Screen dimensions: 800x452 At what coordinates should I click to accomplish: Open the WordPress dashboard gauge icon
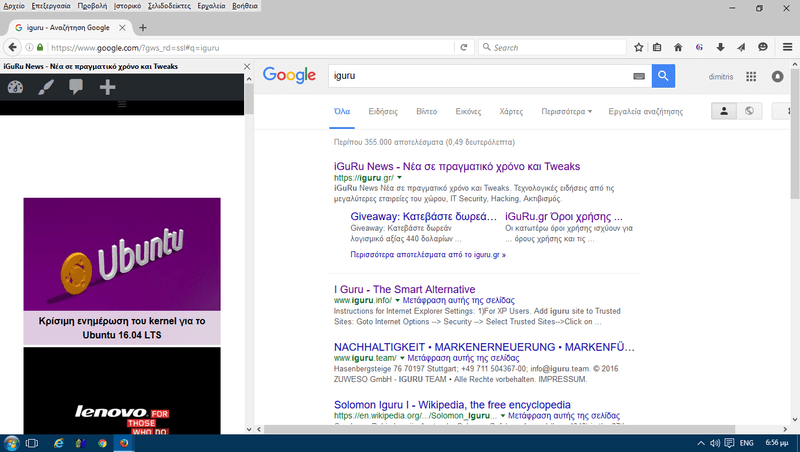click(x=14, y=87)
